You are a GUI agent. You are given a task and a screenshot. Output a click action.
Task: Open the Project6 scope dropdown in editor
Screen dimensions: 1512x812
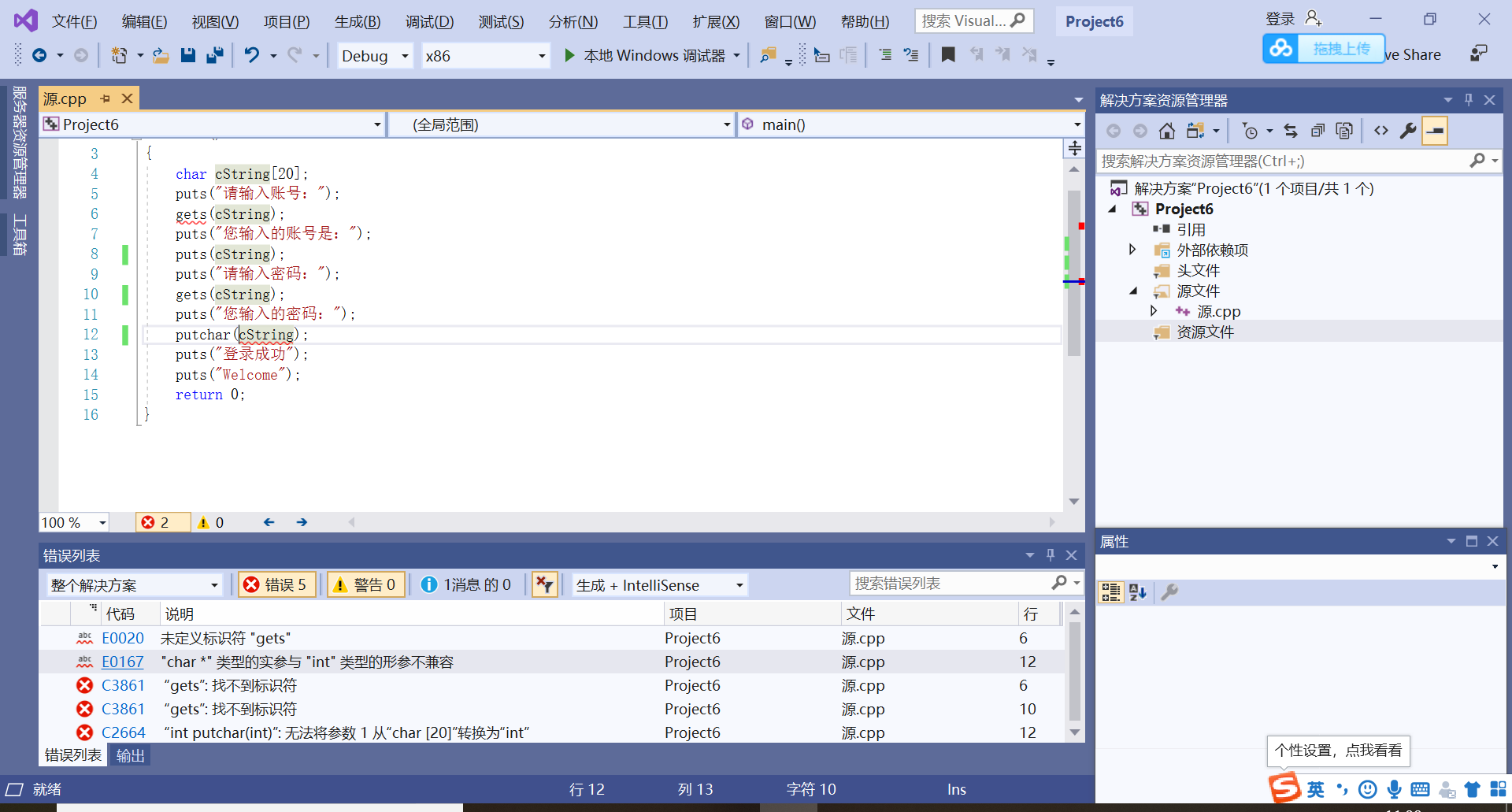[x=213, y=124]
